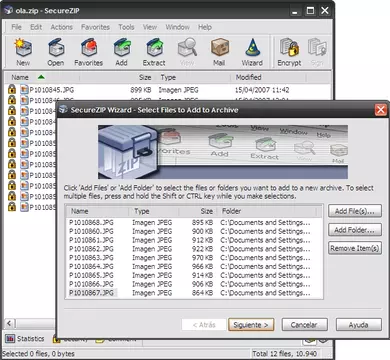This screenshot has height=360, width=390.
Task: Sort wizard list by Folder column header
Action: [267, 211]
